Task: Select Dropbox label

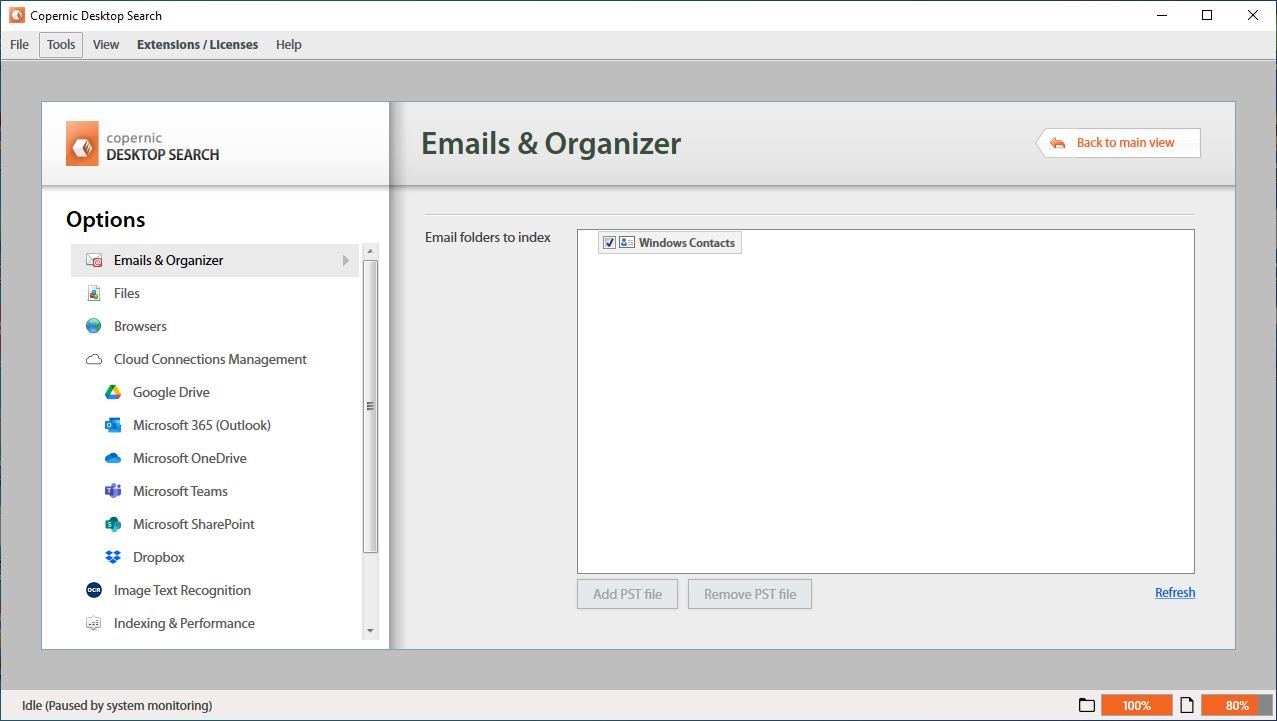Action: pos(159,557)
